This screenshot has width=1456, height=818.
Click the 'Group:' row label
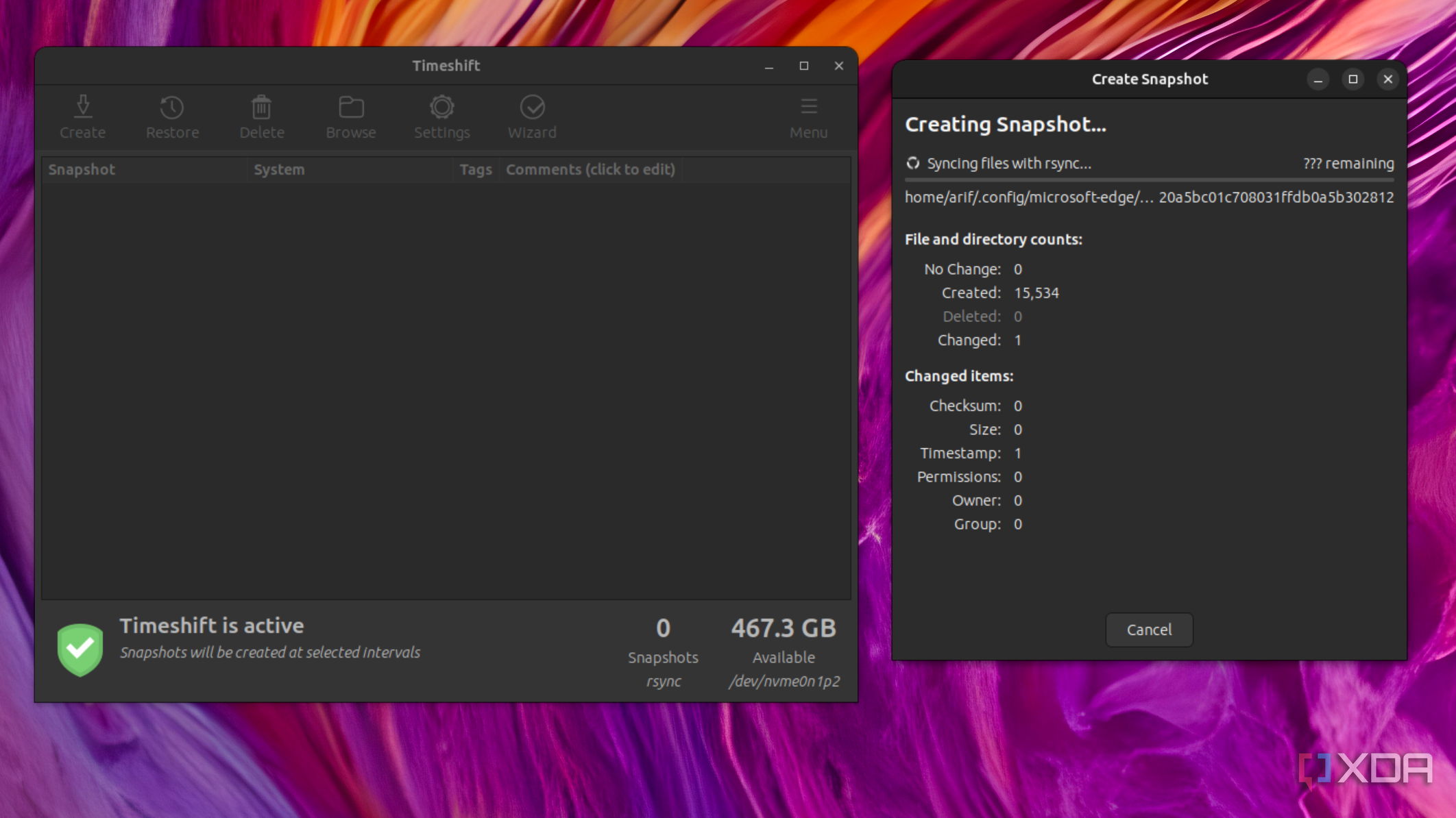pos(978,524)
